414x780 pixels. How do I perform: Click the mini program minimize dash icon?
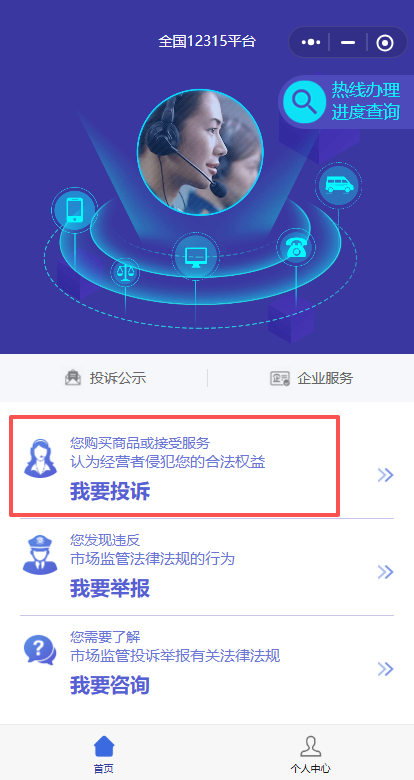(348, 43)
